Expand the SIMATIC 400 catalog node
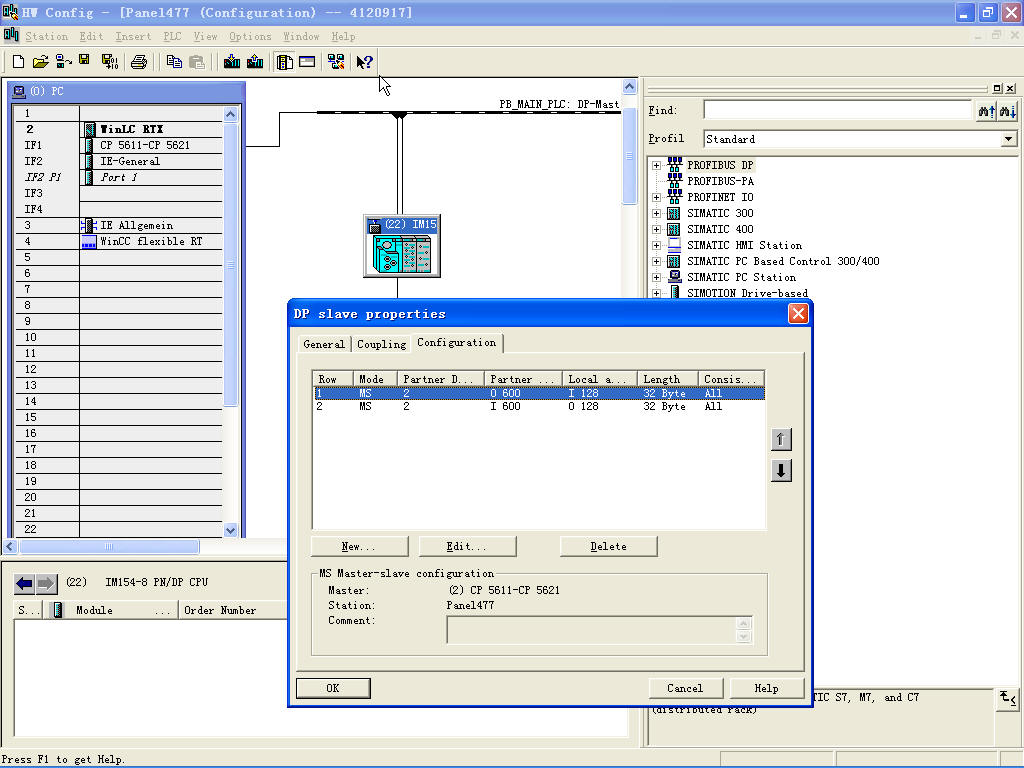Image resolution: width=1024 pixels, height=768 pixels. tap(656, 229)
